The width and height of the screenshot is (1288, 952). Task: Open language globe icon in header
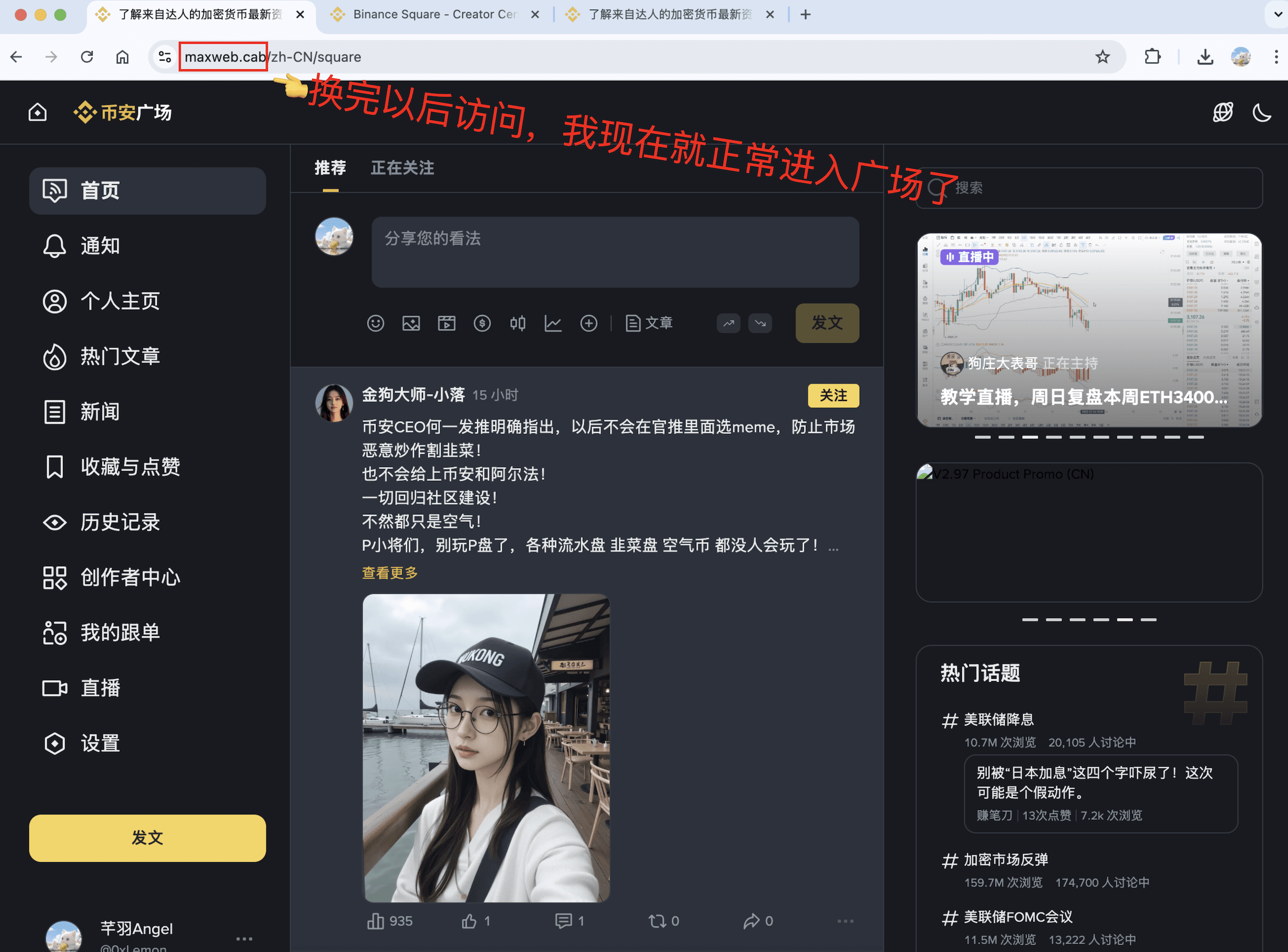click(x=1222, y=112)
